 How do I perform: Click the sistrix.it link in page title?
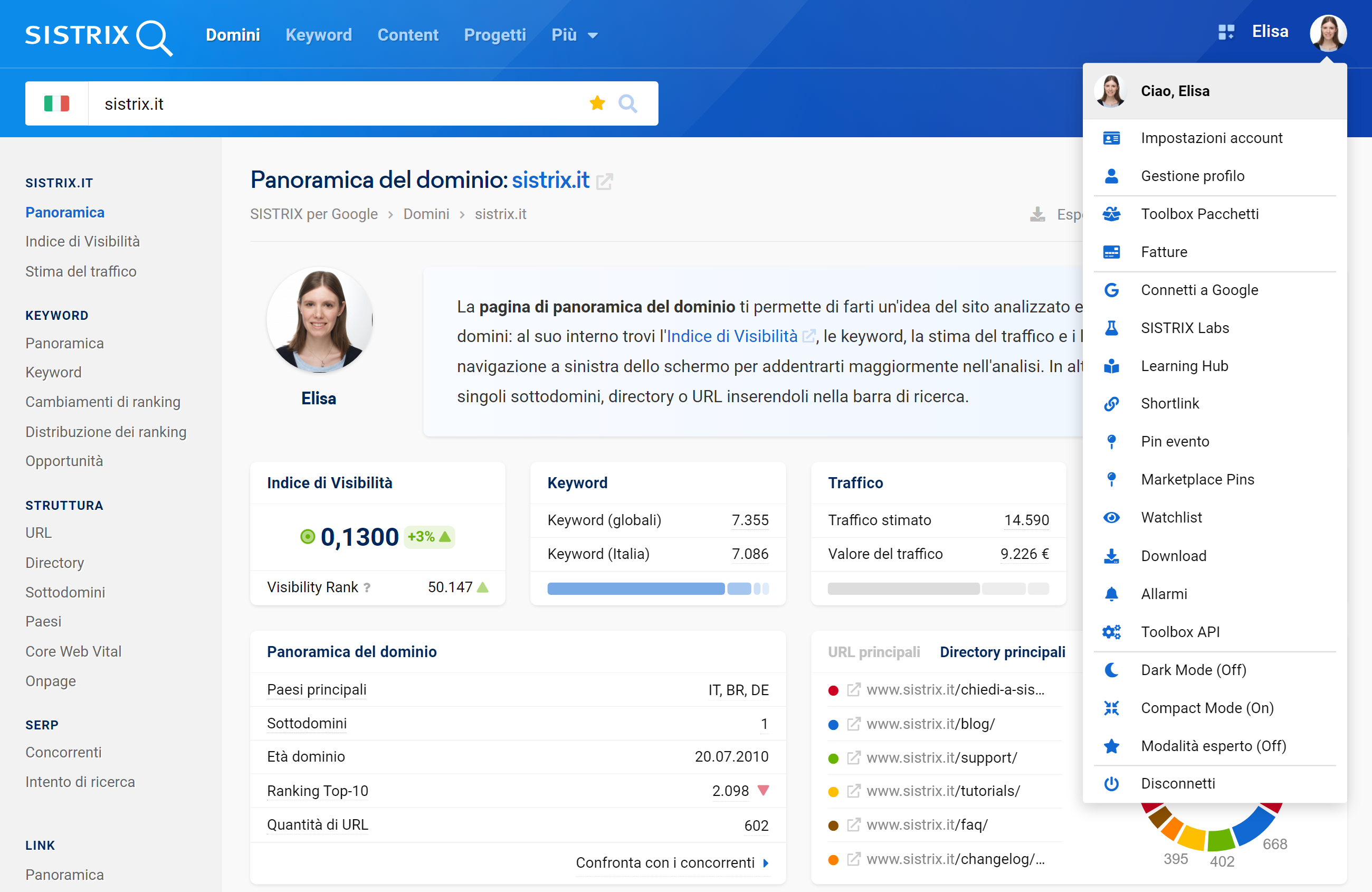tap(550, 180)
